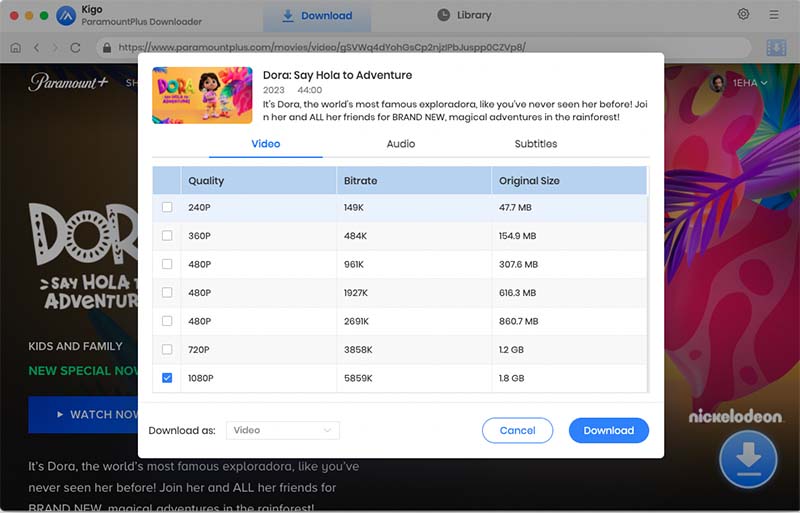
Task: Click the Bitrate column header
Action: [414, 181]
